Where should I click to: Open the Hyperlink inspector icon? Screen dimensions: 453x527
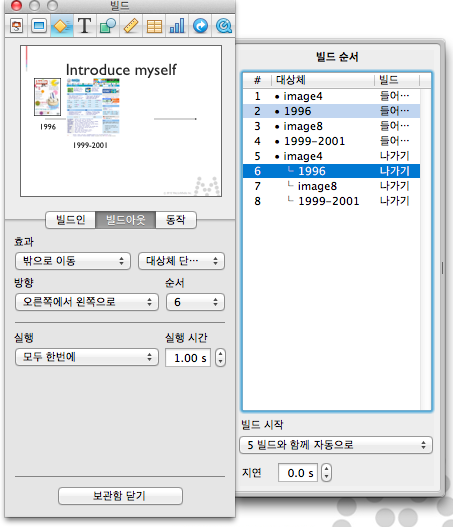point(200,26)
